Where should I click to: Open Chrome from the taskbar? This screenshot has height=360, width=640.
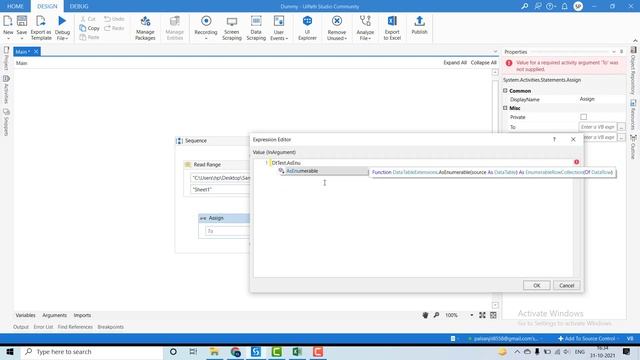pos(235,351)
